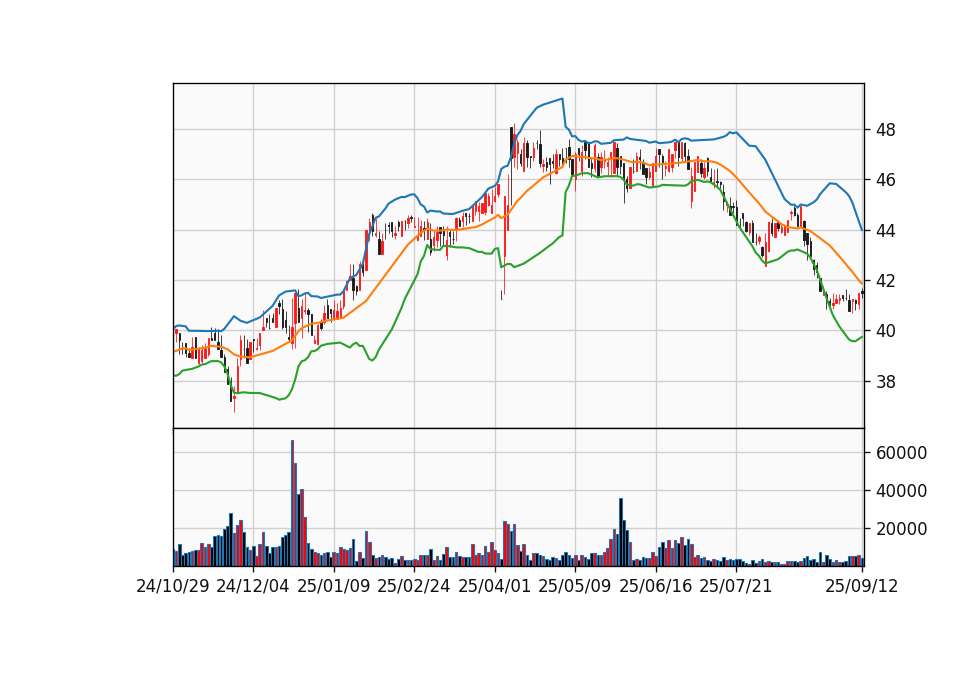Click the price axis value 48
960x690 pixels.
coord(885,130)
